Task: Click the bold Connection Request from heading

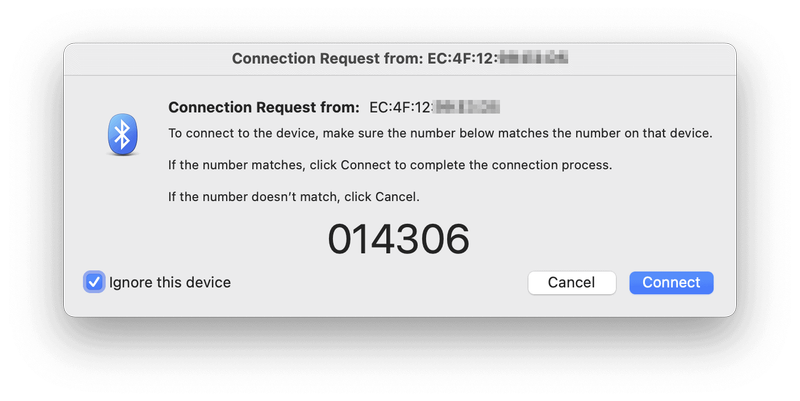Action: pyautogui.click(x=264, y=107)
